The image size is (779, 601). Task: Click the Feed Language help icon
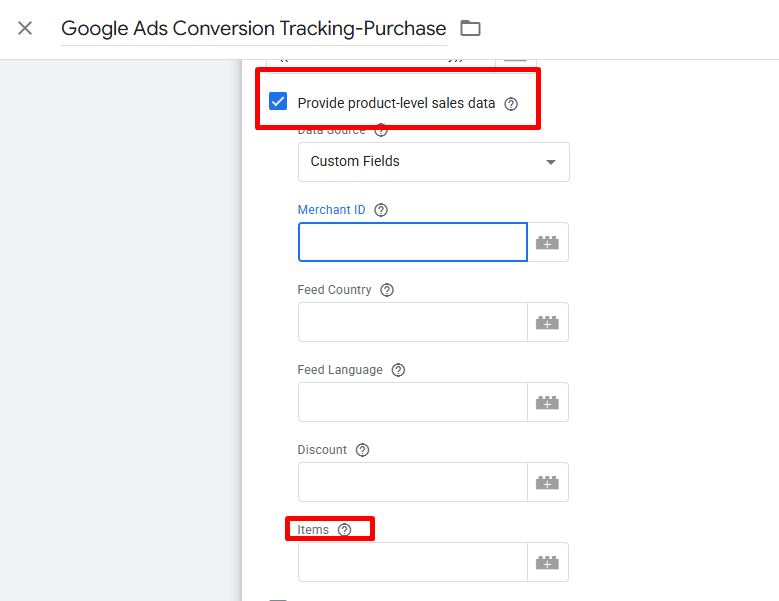[x=398, y=370]
